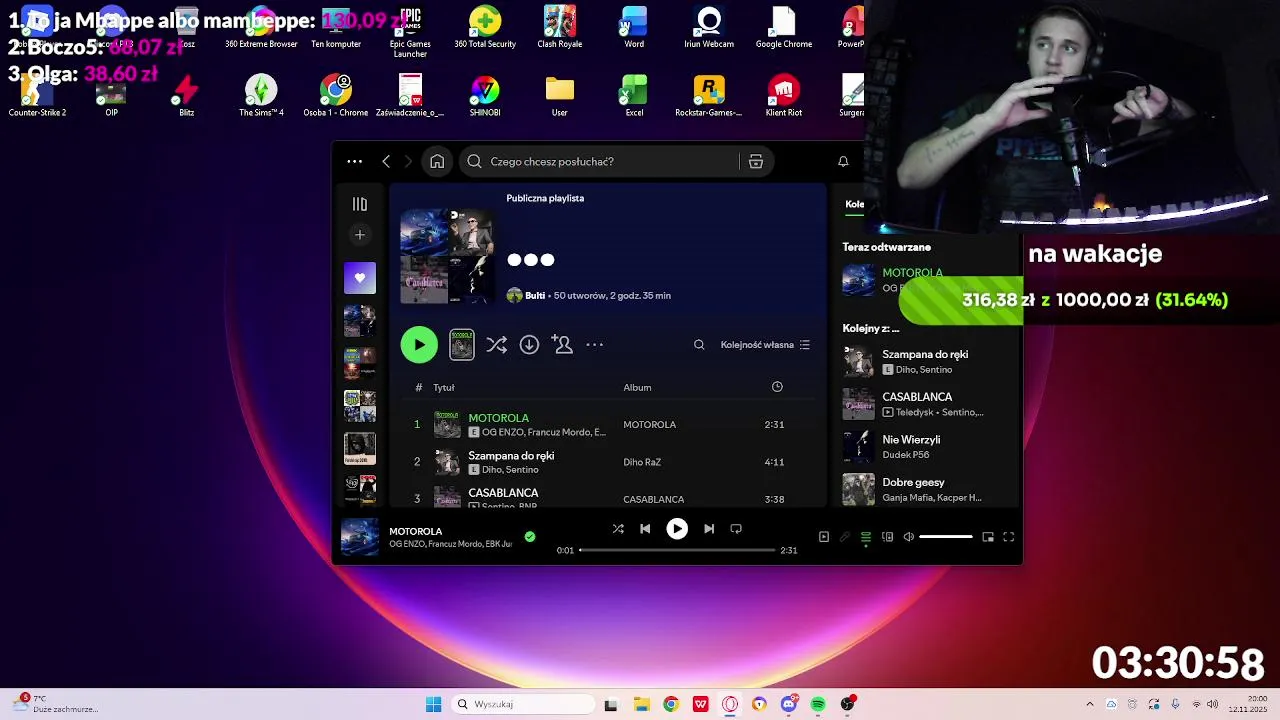Screen dimensions: 1280x720
Task: Skip to previous track
Action: pos(645,529)
